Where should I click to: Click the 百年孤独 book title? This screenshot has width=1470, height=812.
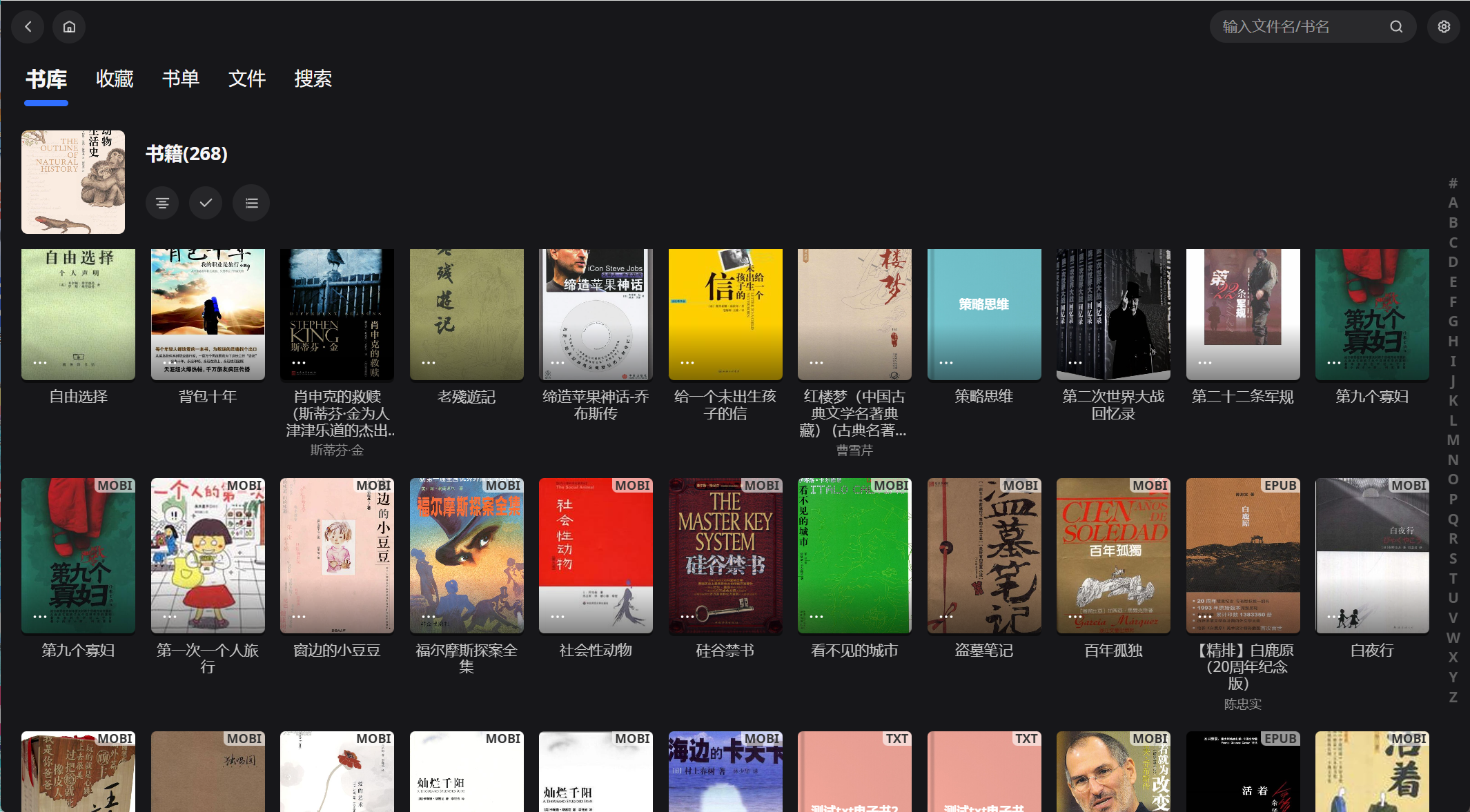[1113, 651]
